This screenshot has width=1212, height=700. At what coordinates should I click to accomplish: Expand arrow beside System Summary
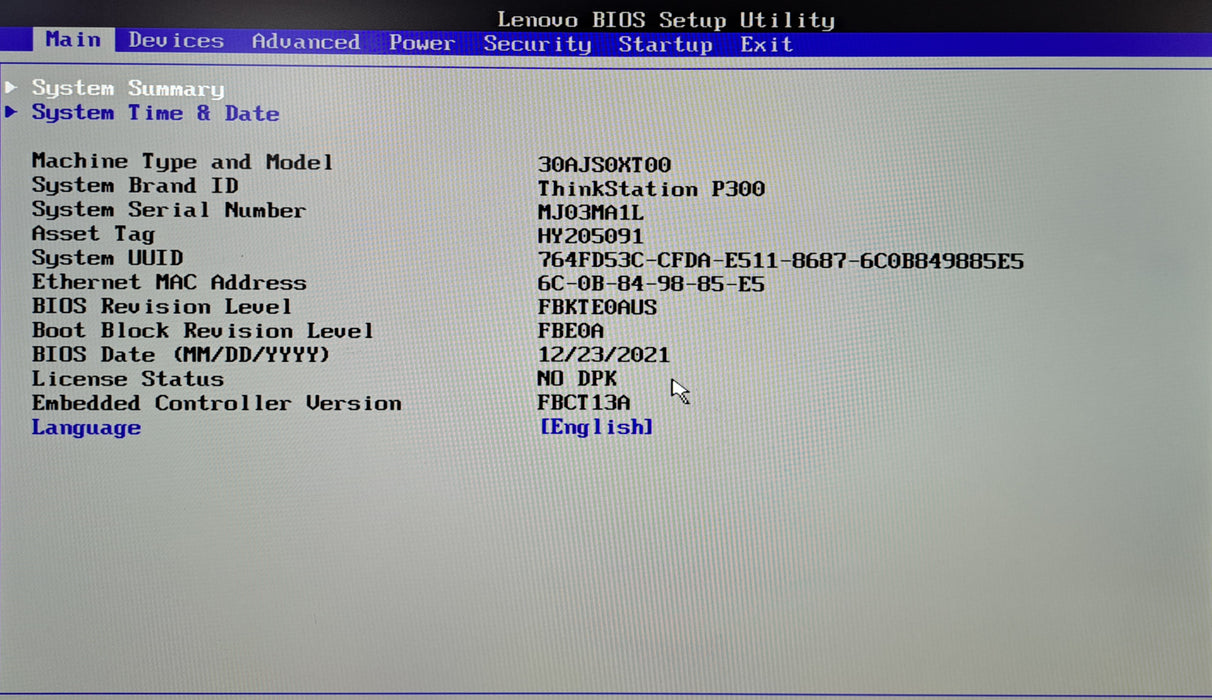(11, 87)
